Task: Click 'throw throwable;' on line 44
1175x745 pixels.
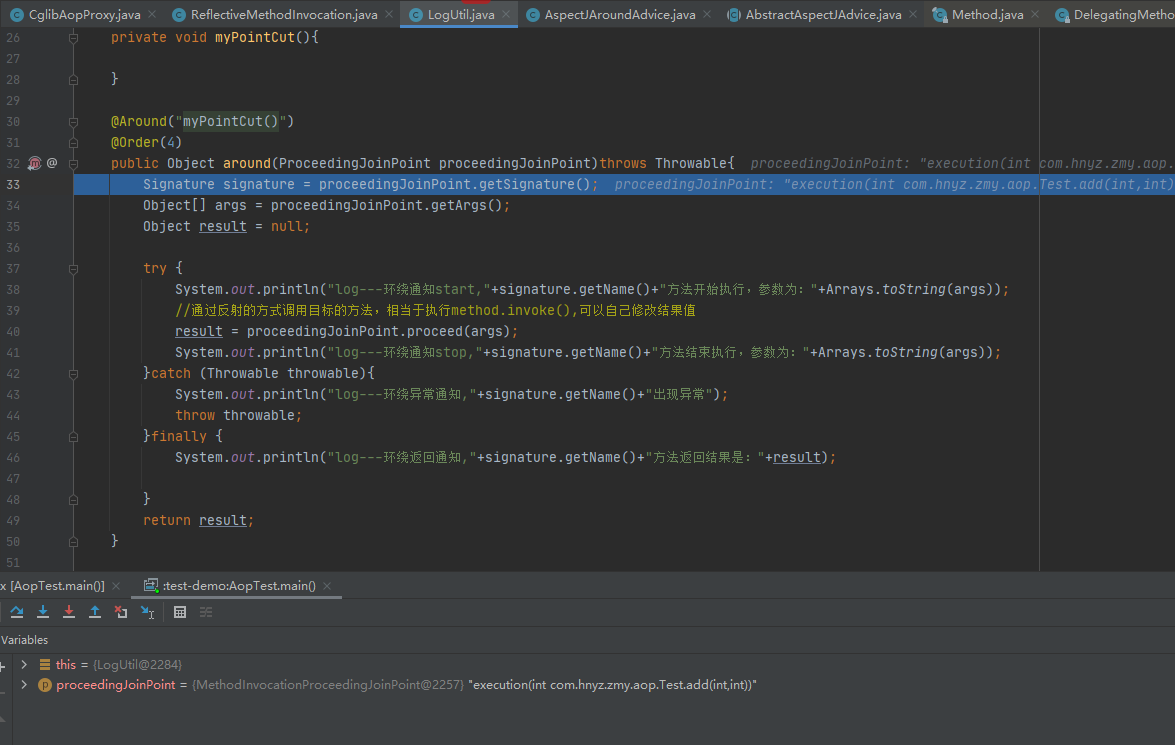Action: click(238, 415)
